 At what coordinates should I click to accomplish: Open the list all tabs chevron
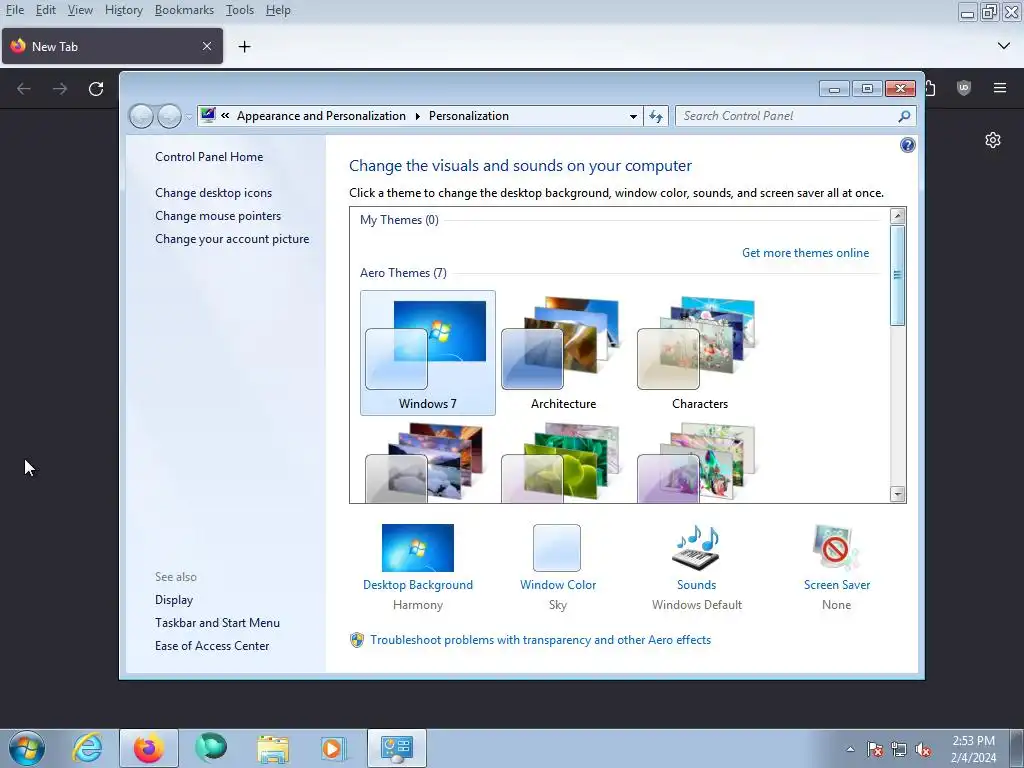click(x=1004, y=46)
